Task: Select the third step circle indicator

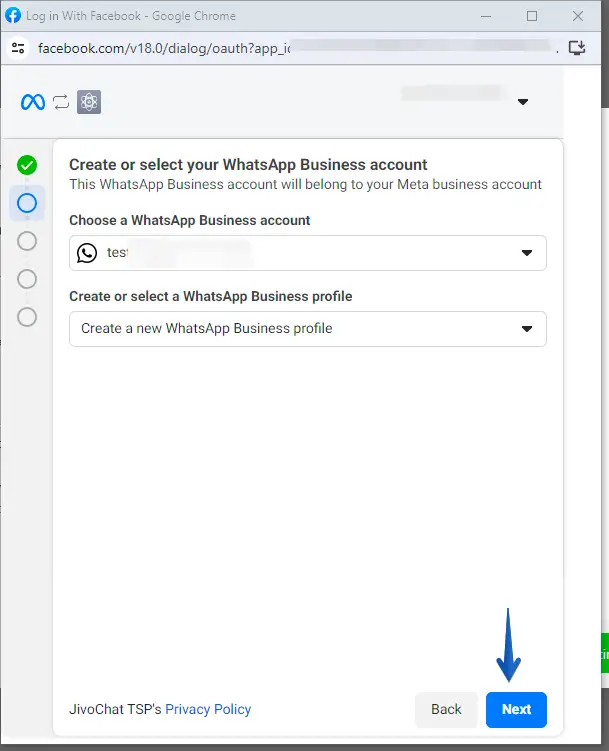Action: click(27, 241)
